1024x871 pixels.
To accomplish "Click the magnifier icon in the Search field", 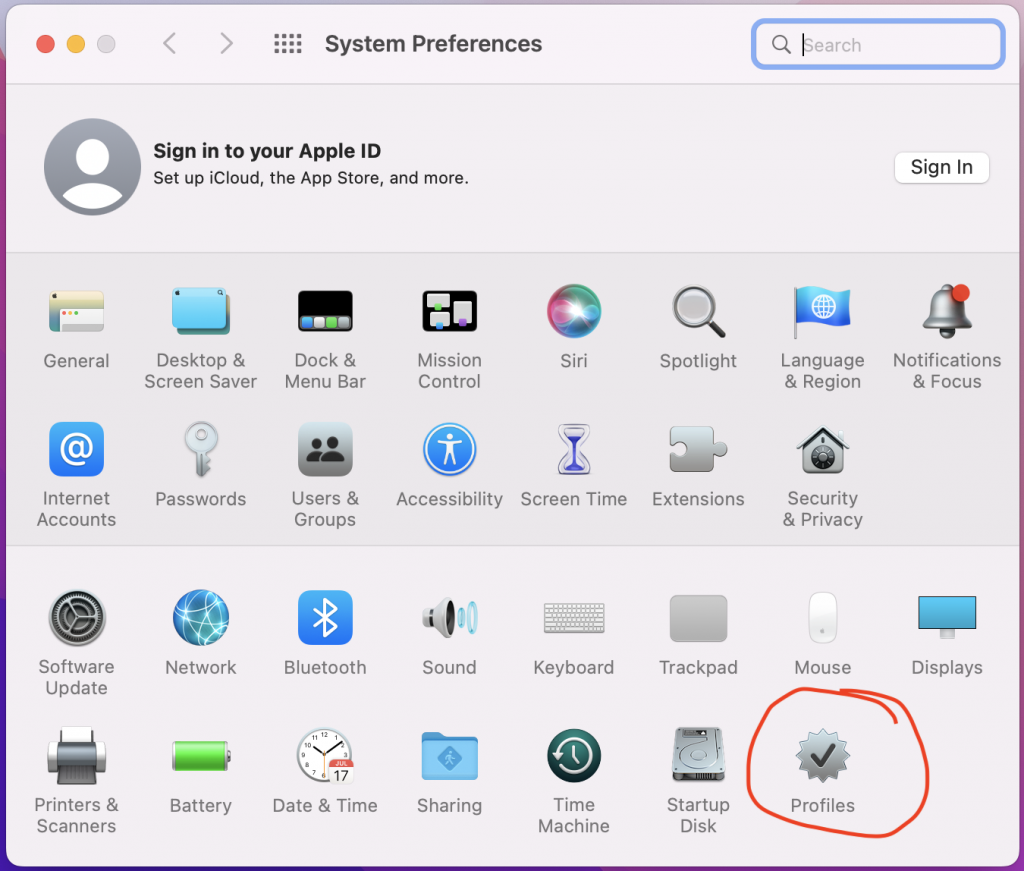I will tap(781, 44).
